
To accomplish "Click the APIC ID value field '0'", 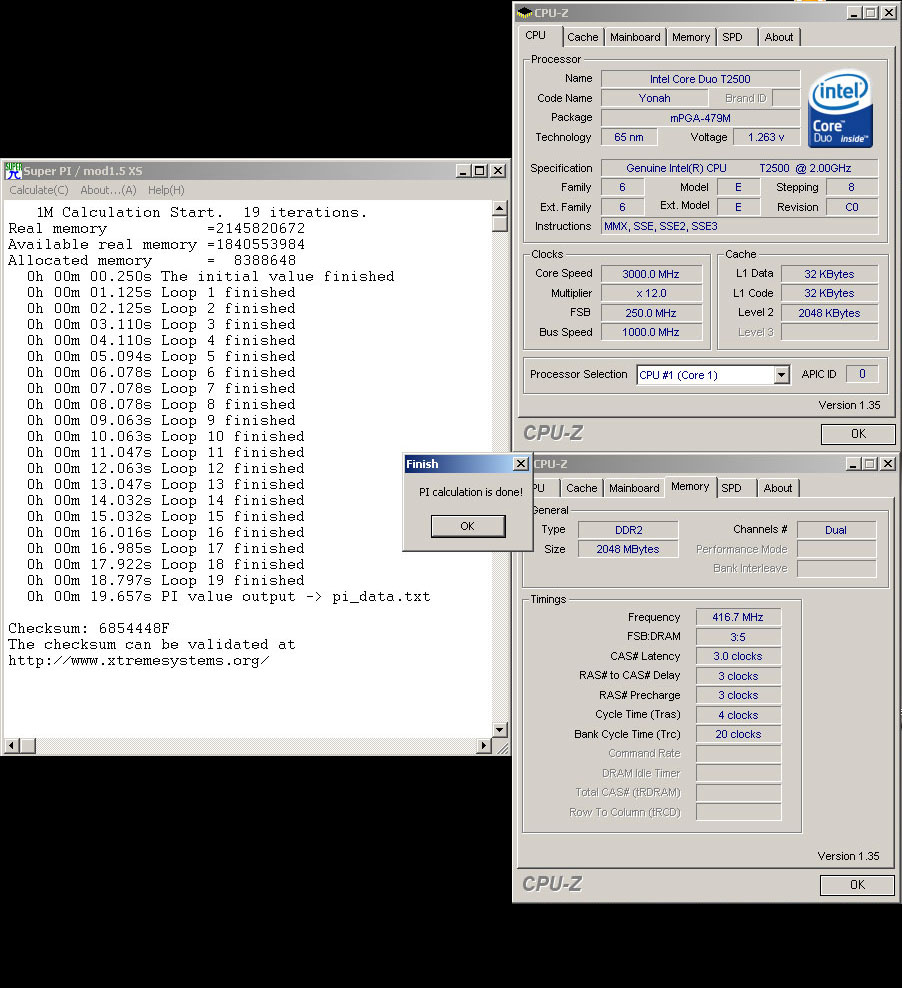I will [862, 374].
